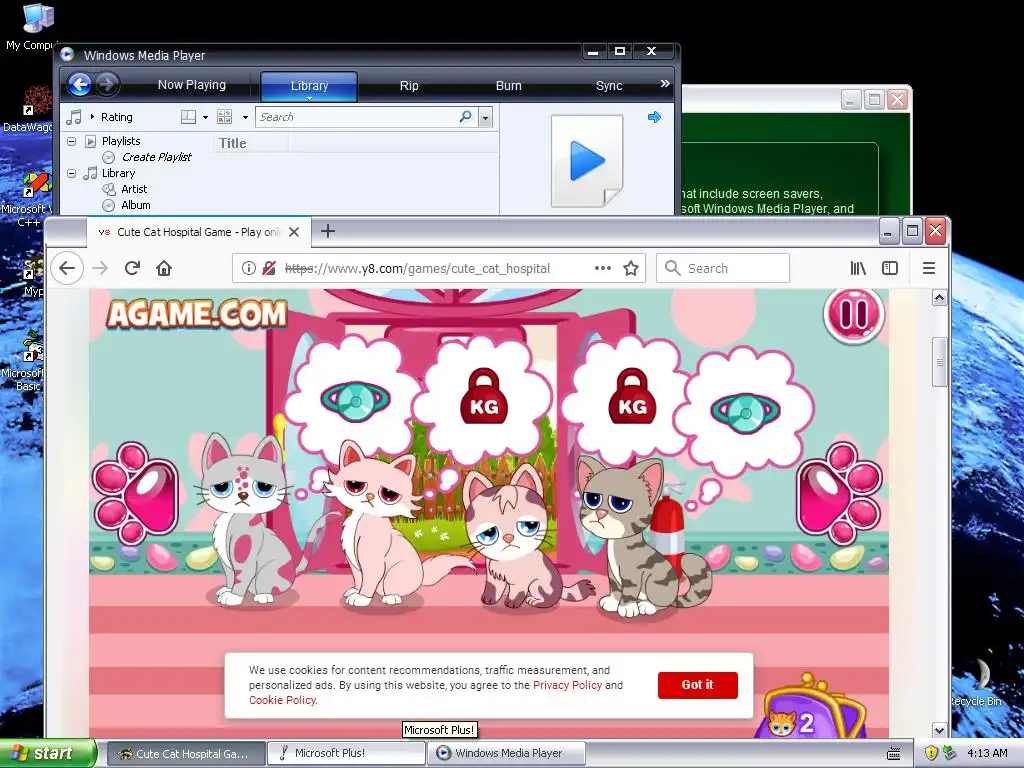Click the page scrollbar down arrow
Image resolution: width=1024 pixels, height=768 pixels.
[x=939, y=730]
